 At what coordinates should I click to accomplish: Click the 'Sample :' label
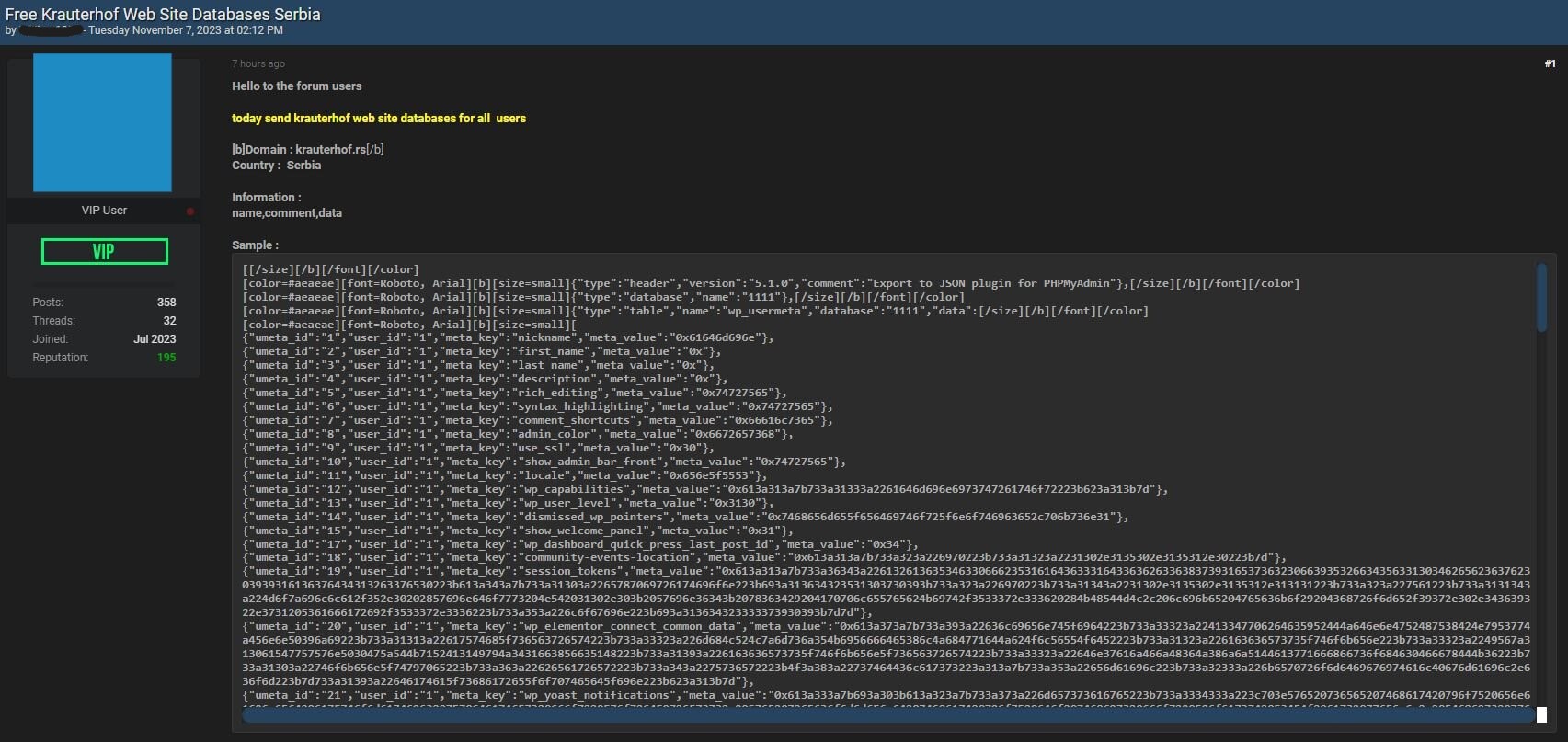[255, 245]
